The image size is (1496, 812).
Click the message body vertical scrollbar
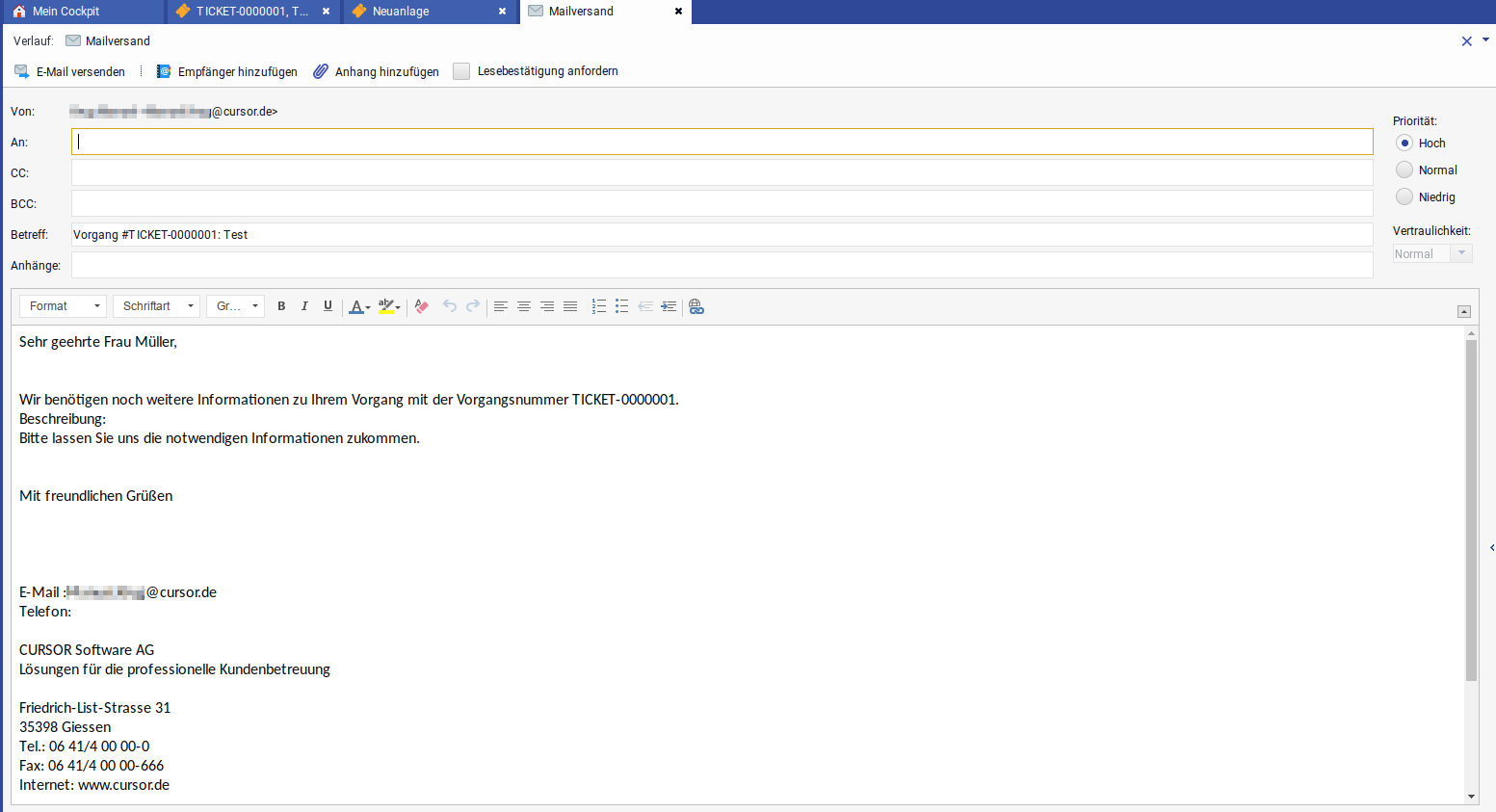(1471, 510)
